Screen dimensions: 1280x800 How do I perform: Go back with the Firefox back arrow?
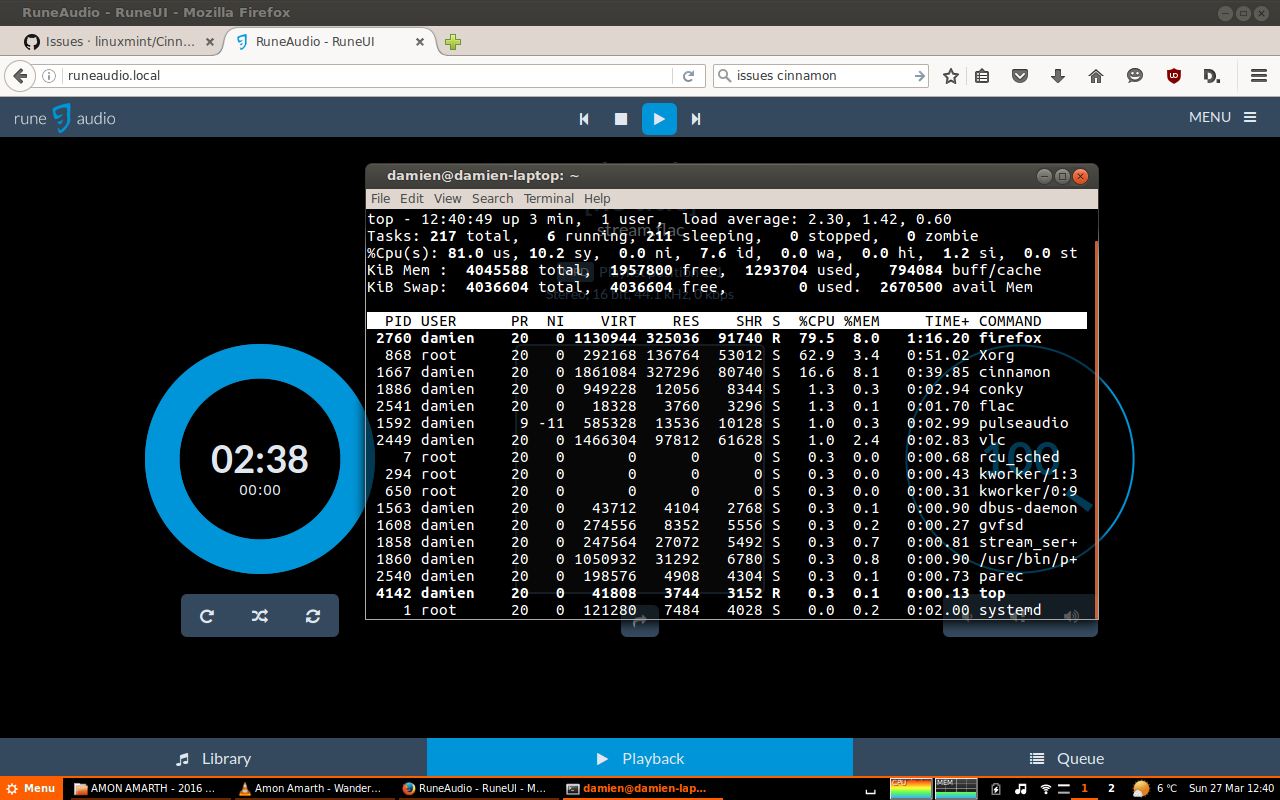pos(19,76)
